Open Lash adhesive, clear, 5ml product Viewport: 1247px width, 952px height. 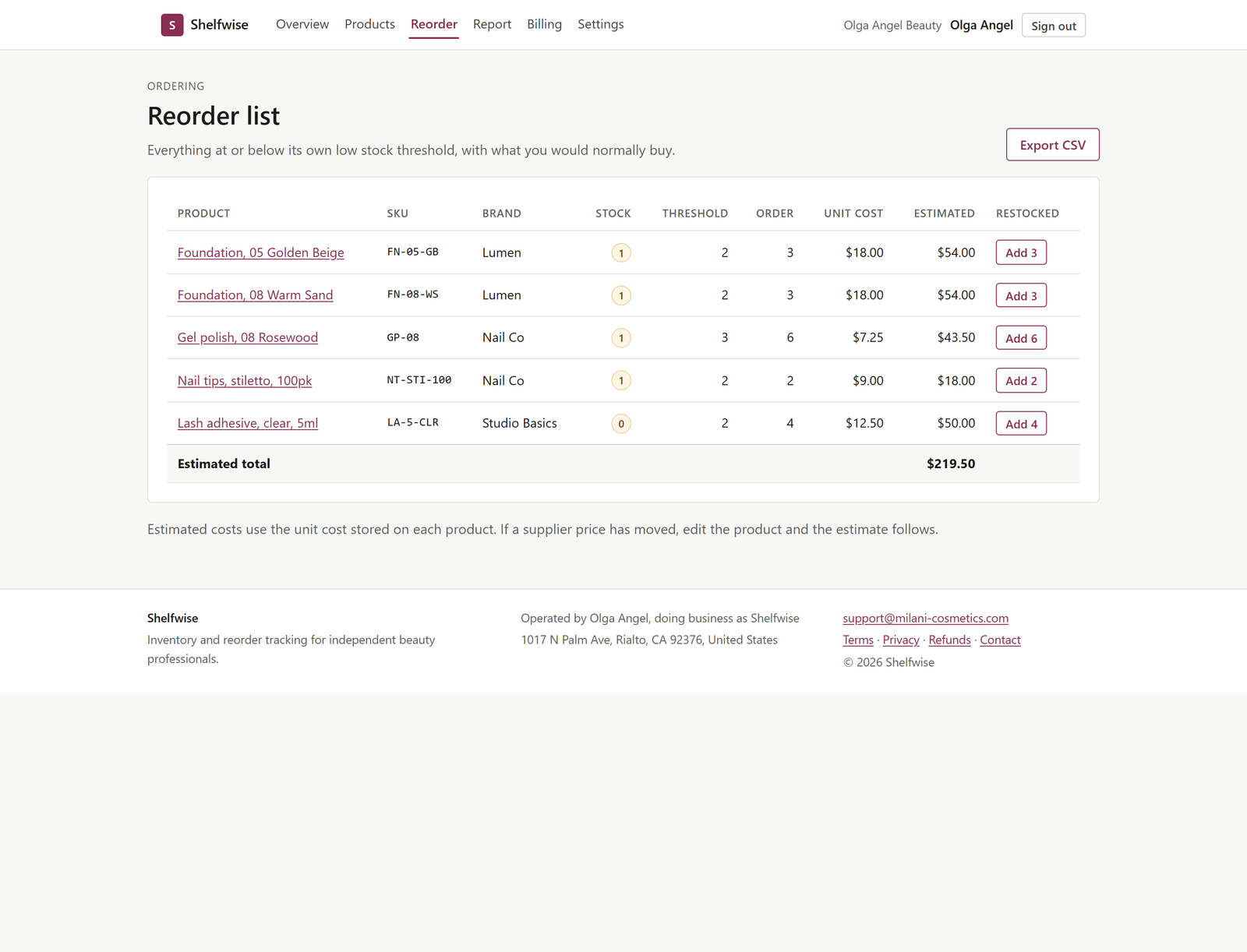(248, 423)
